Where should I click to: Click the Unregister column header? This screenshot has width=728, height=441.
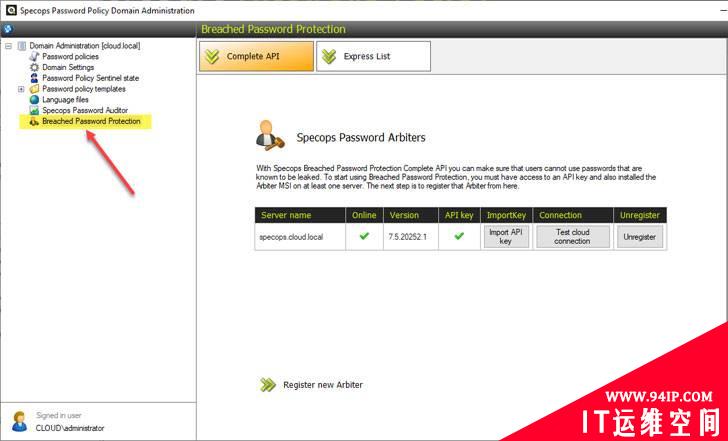coord(640,215)
